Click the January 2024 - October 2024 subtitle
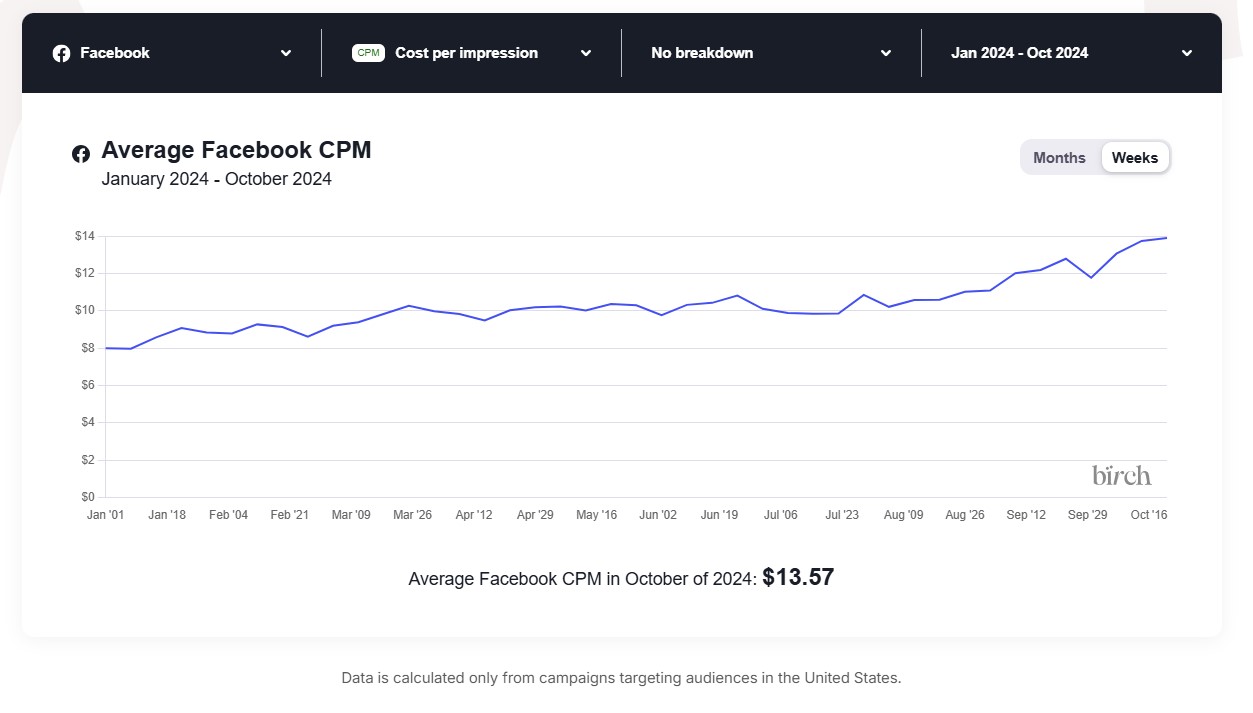 217,179
